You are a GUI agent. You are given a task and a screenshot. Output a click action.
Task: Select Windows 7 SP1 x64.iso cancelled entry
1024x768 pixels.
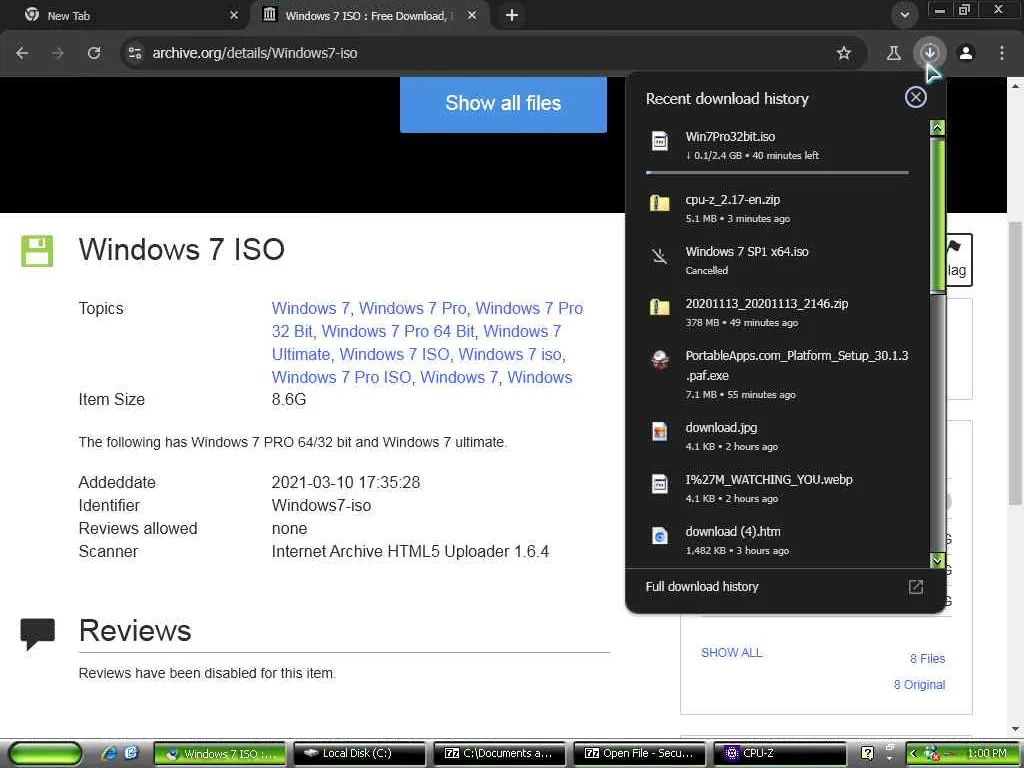click(x=777, y=260)
